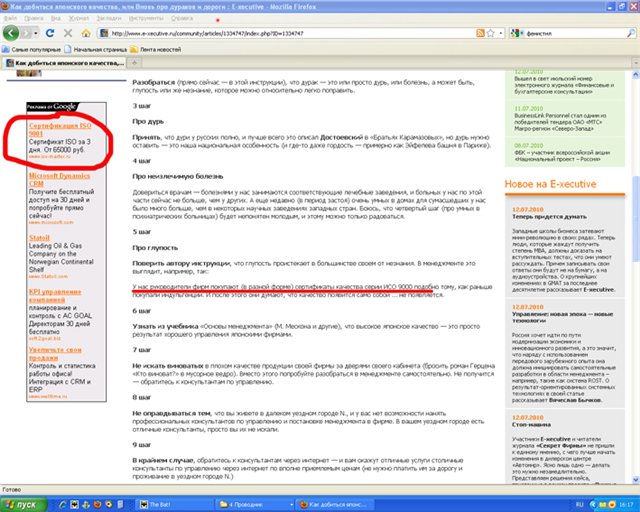640x512 pixels.
Task: Open the Google search engine selector
Action: tap(517, 33)
